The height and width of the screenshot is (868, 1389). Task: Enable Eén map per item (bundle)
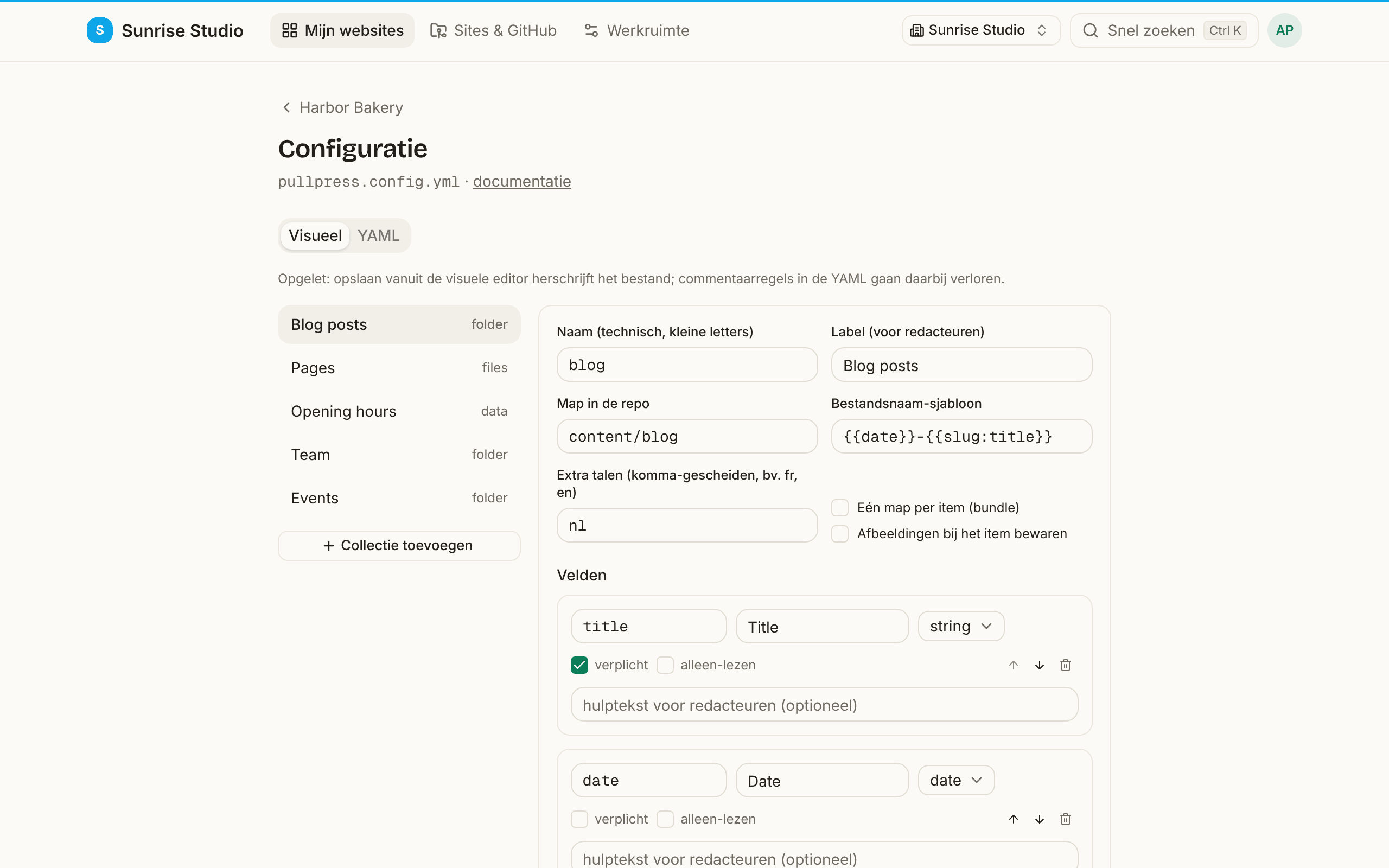[x=840, y=507]
